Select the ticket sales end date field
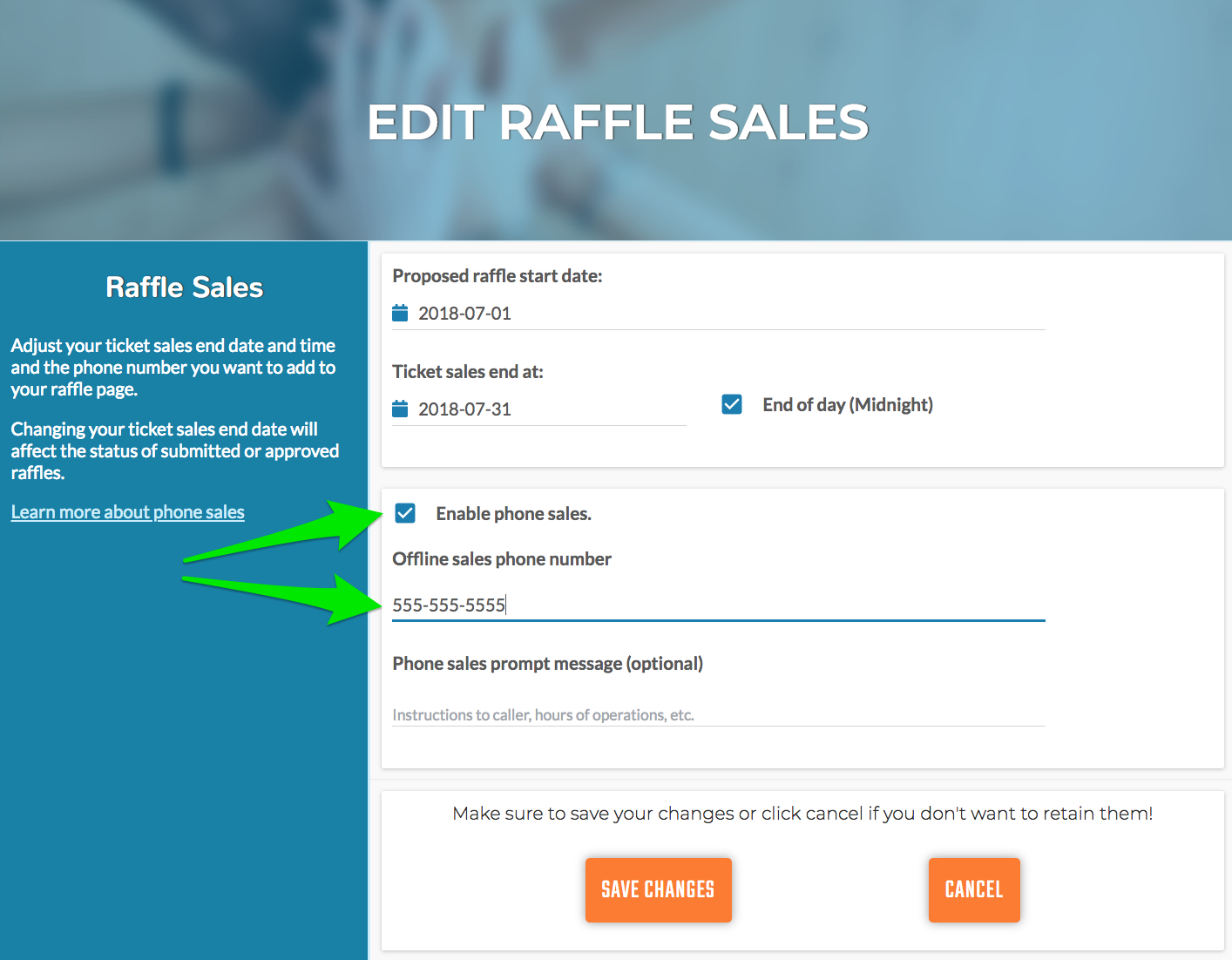Image resolution: width=1232 pixels, height=960 pixels. [x=538, y=409]
